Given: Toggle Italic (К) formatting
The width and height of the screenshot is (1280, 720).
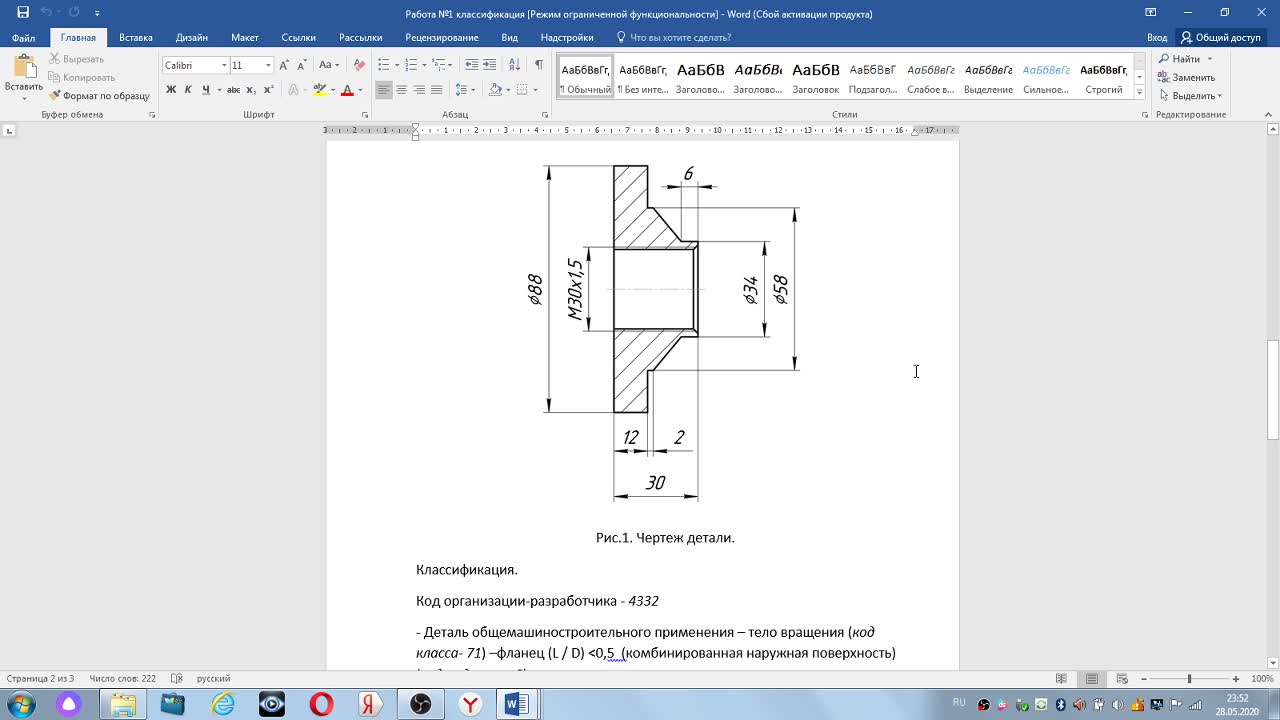Looking at the screenshot, I should point(188,90).
